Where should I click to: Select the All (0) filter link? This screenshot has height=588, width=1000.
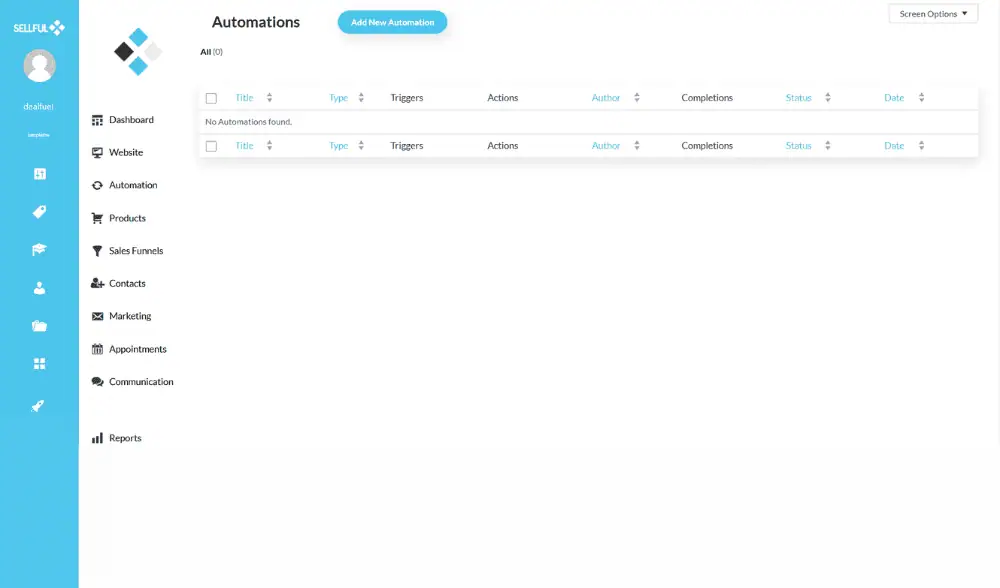pos(211,52)
